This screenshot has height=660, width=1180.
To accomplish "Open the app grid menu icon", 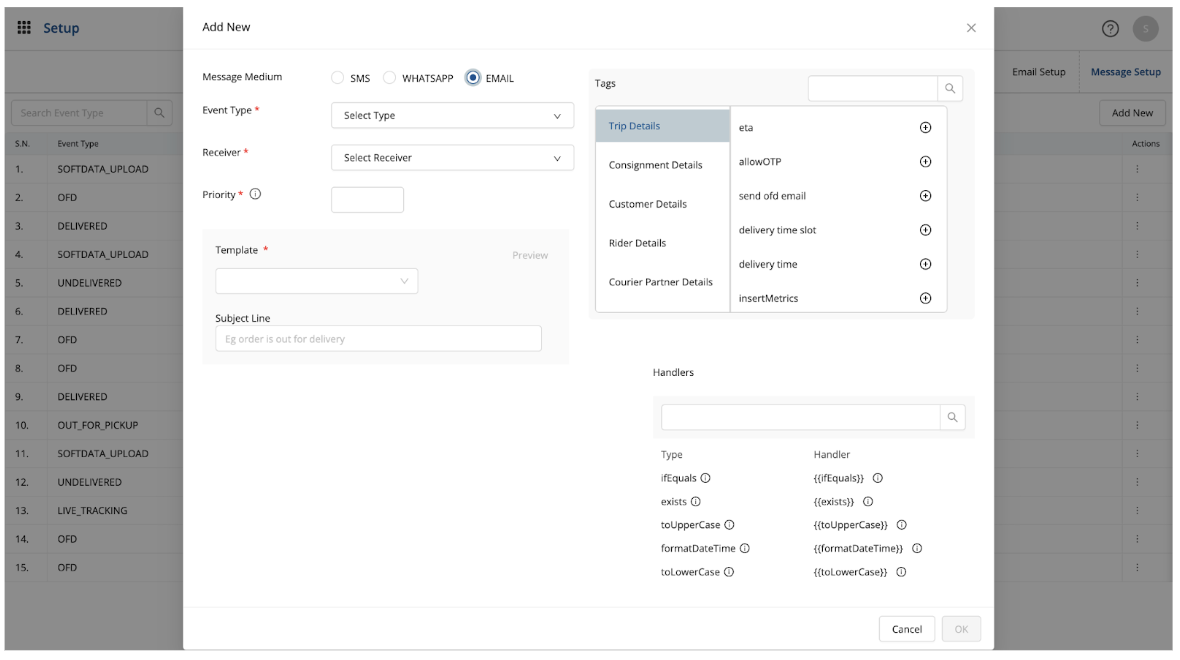I will (x=23, y=27).
